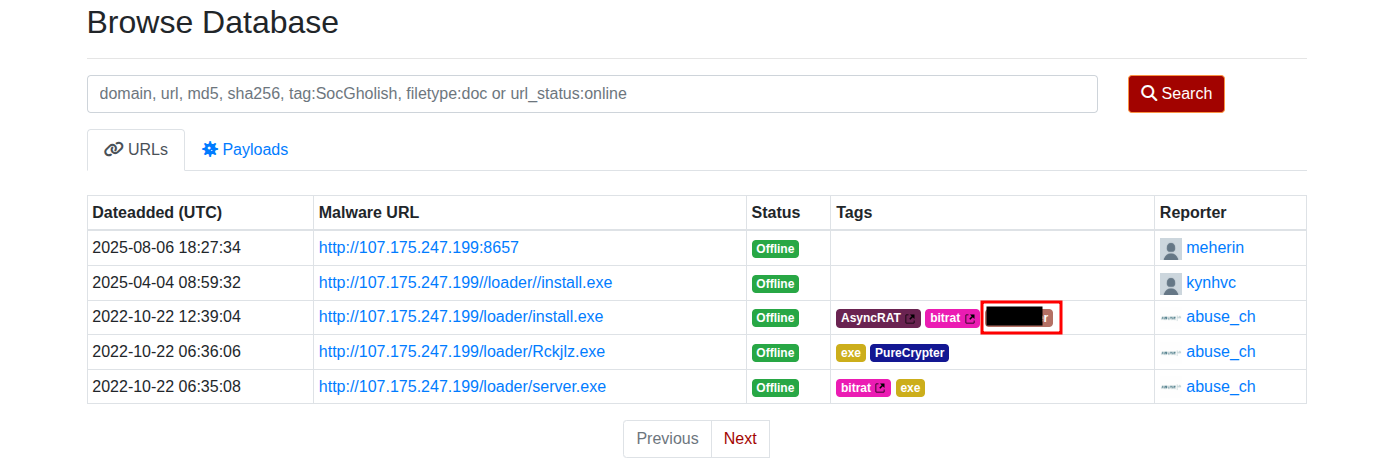
Task: Click the gear icon on Payloads tab
Action: 210,149
